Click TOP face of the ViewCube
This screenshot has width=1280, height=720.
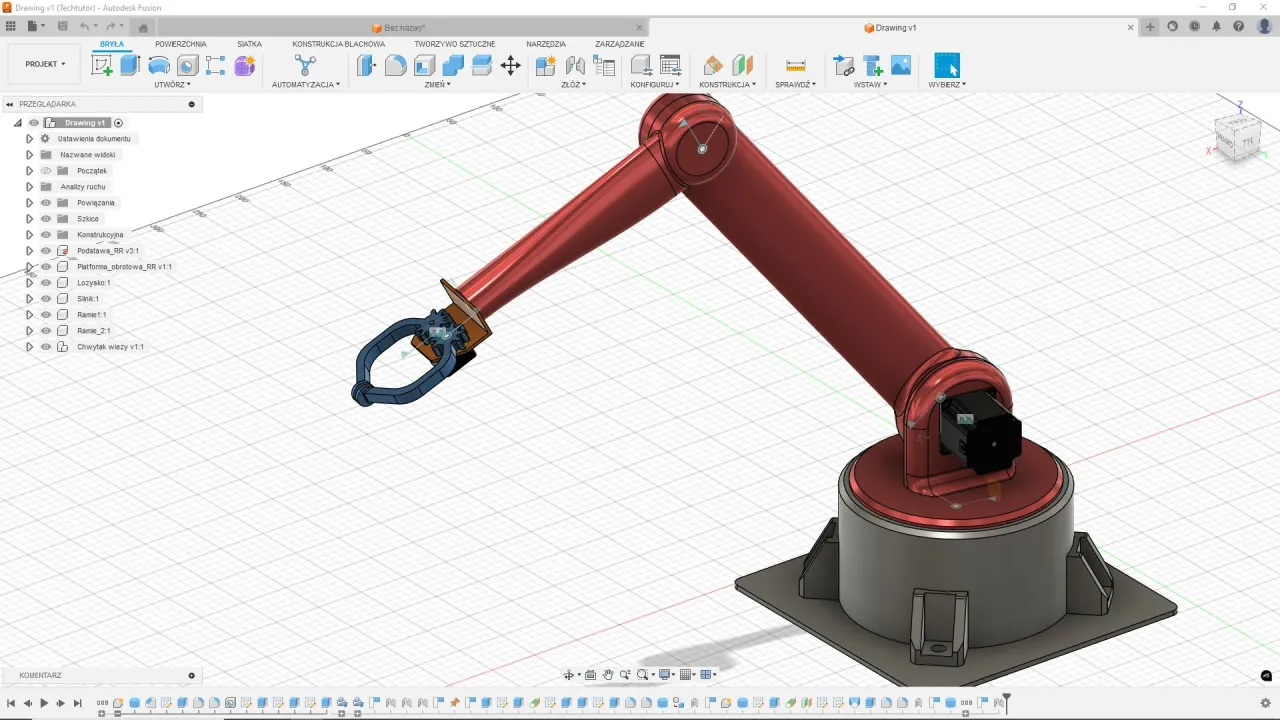coord(1238,122)
